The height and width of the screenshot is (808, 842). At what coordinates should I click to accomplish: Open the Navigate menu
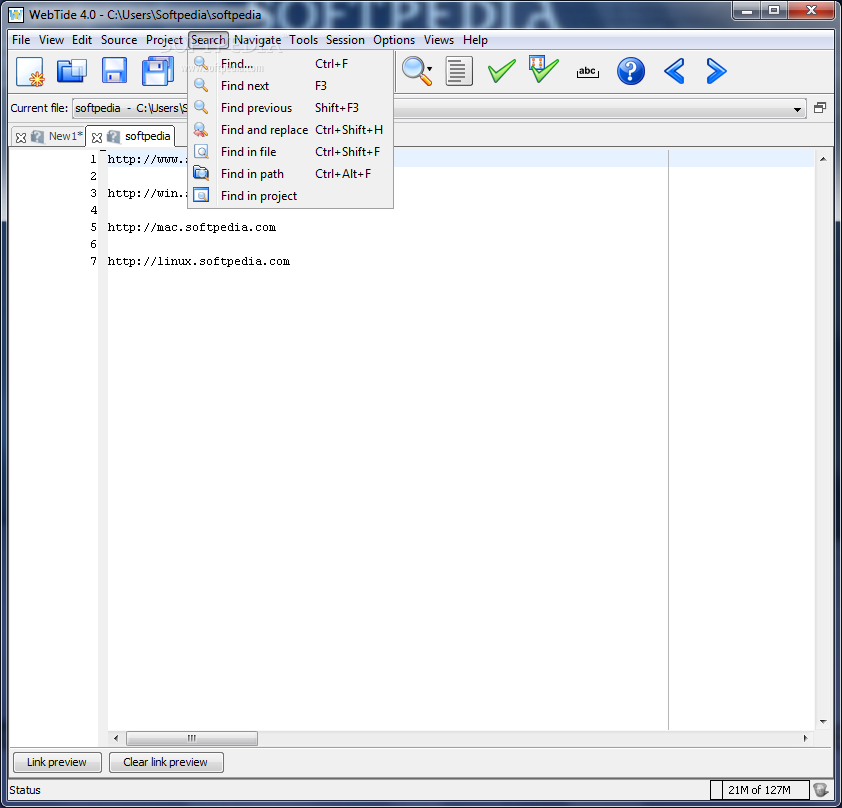(x=257, y=40)
